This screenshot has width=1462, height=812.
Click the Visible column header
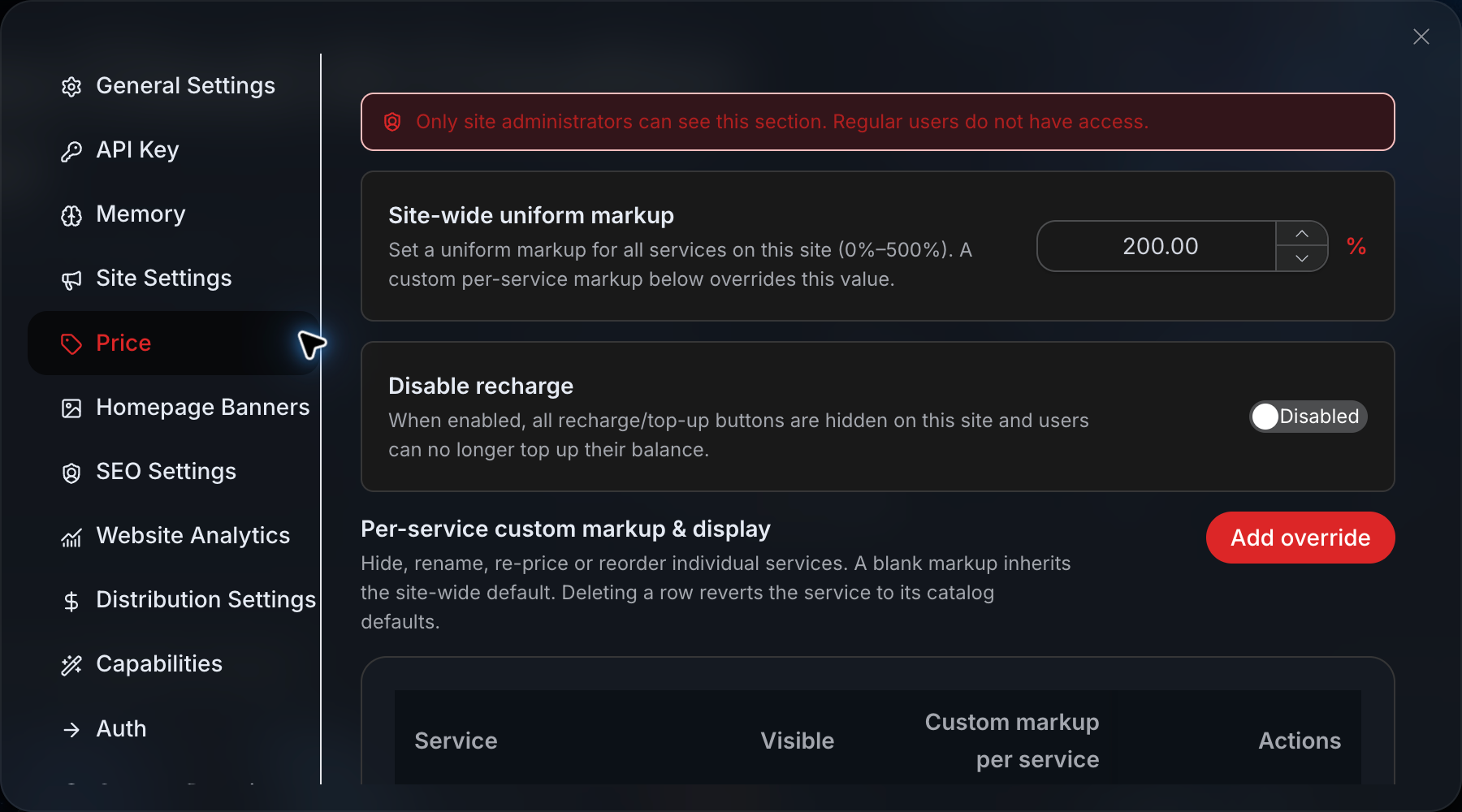tap(797, 741)
